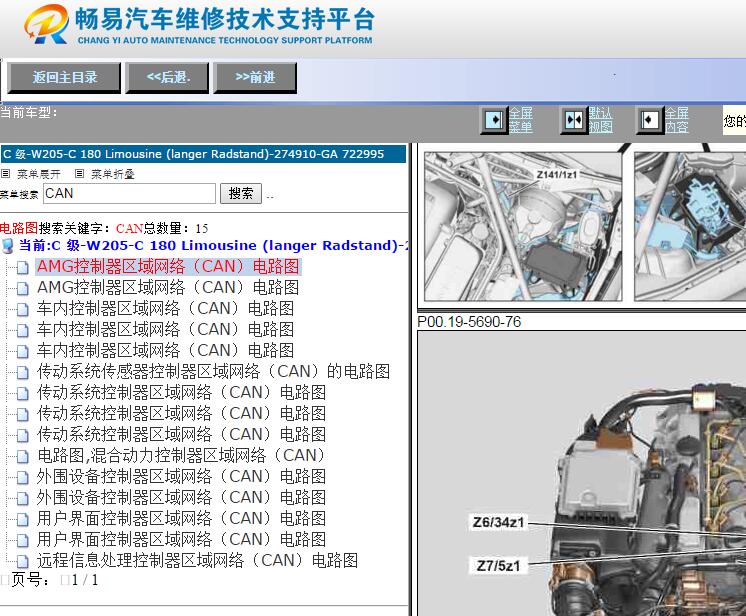
Task: Click the 搜索 search button
Action: [x=241, y=194]
